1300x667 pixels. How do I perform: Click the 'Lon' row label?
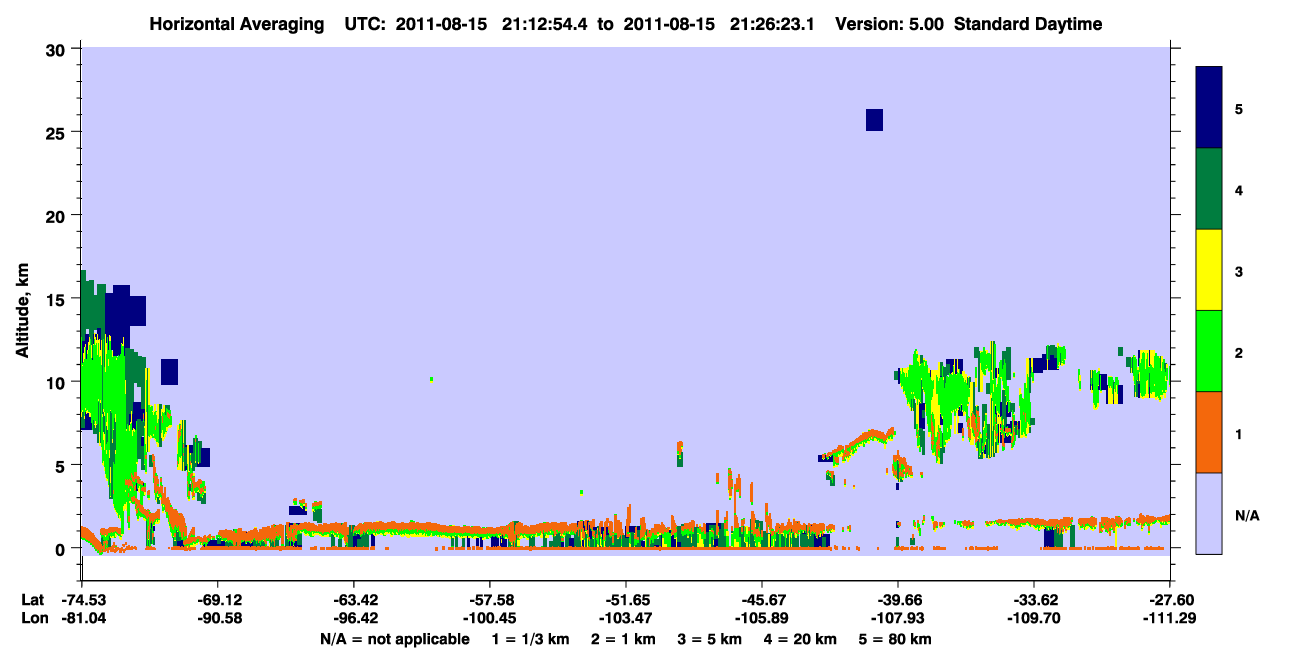point(33,619)
